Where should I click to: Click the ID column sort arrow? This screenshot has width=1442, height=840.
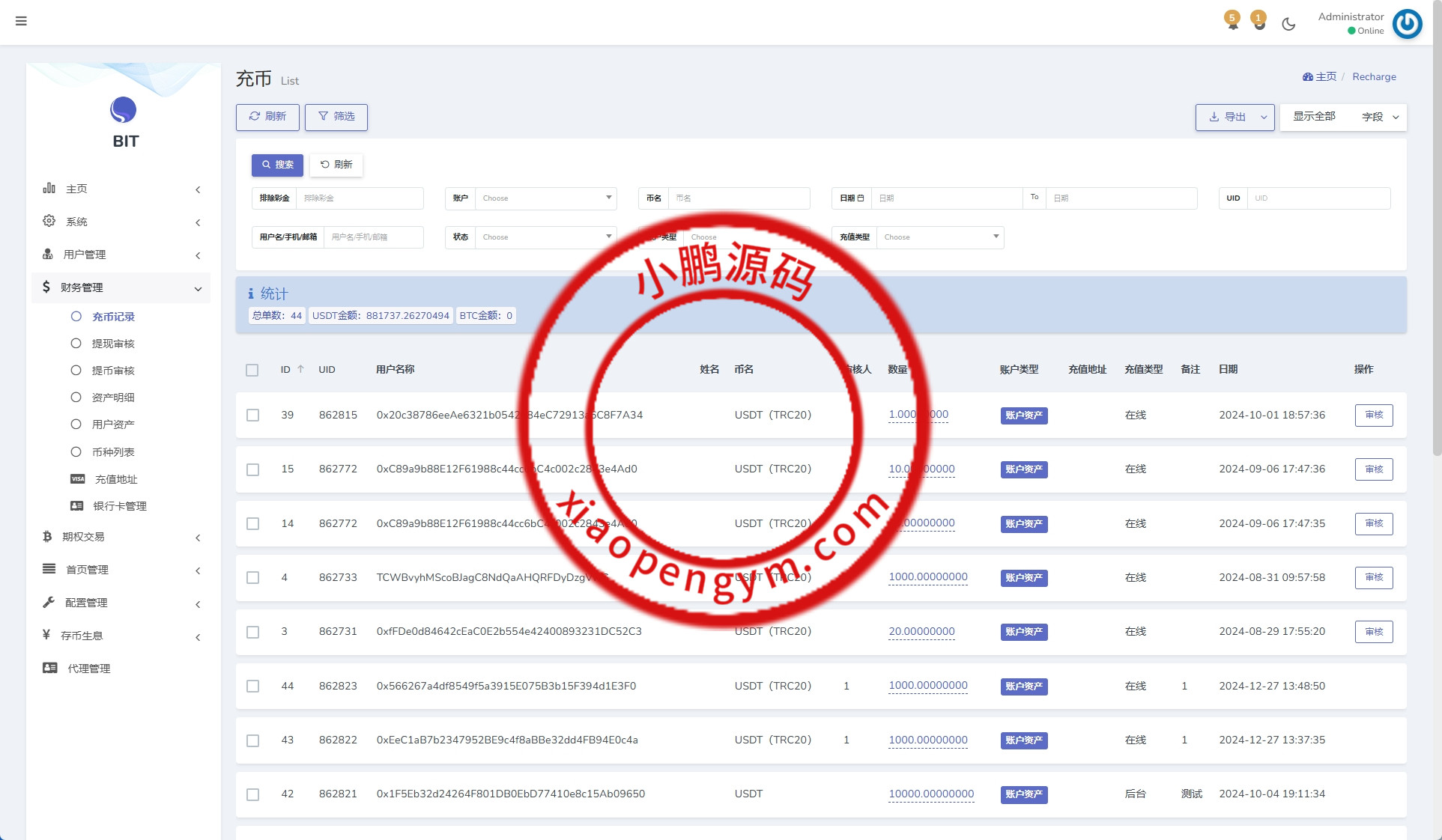tap(300, 369)
